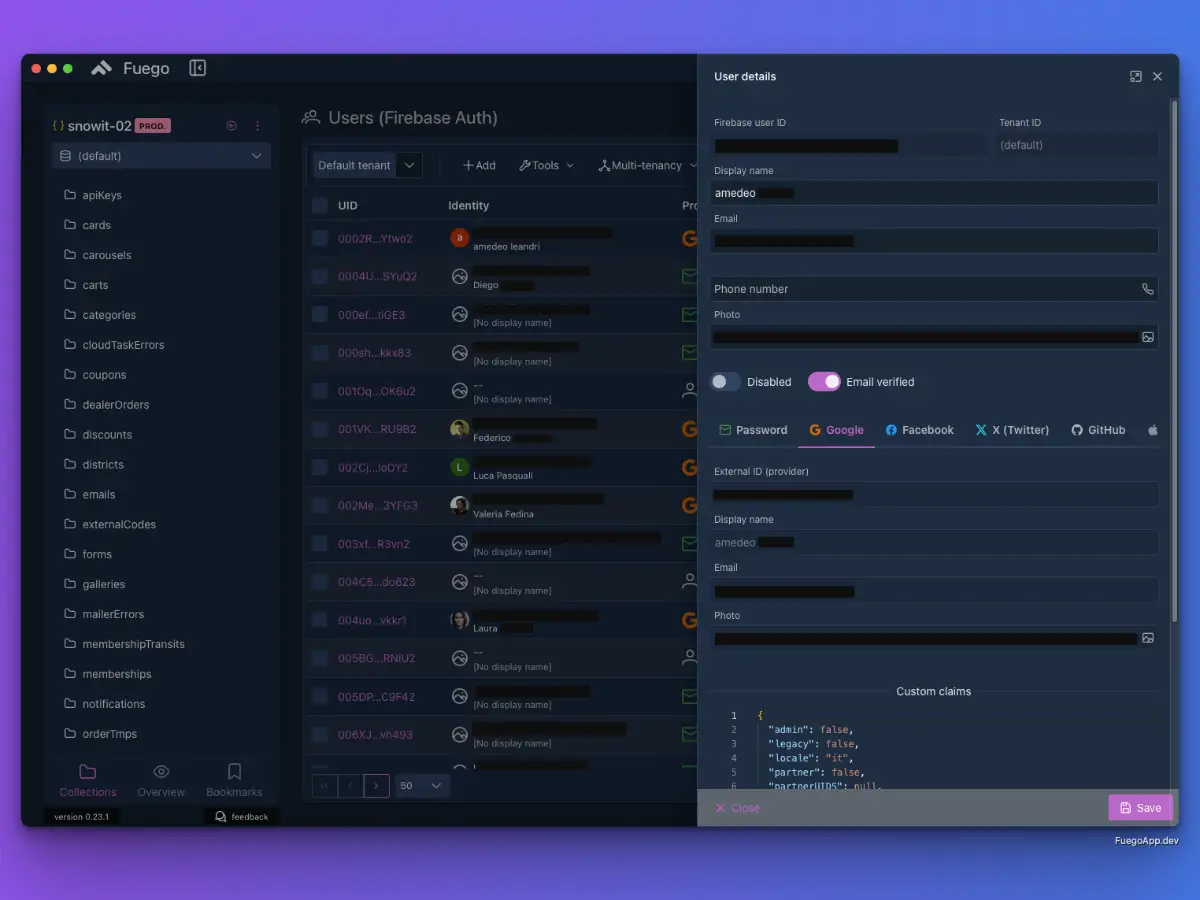Click the phone icon in Phone number field
This screenshot has height=900, width=1200.
(1147, 289)
